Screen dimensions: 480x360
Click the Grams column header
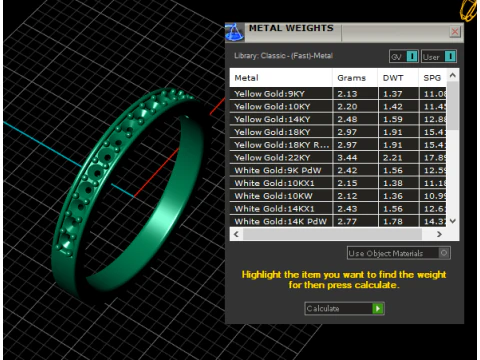(355, 78)
